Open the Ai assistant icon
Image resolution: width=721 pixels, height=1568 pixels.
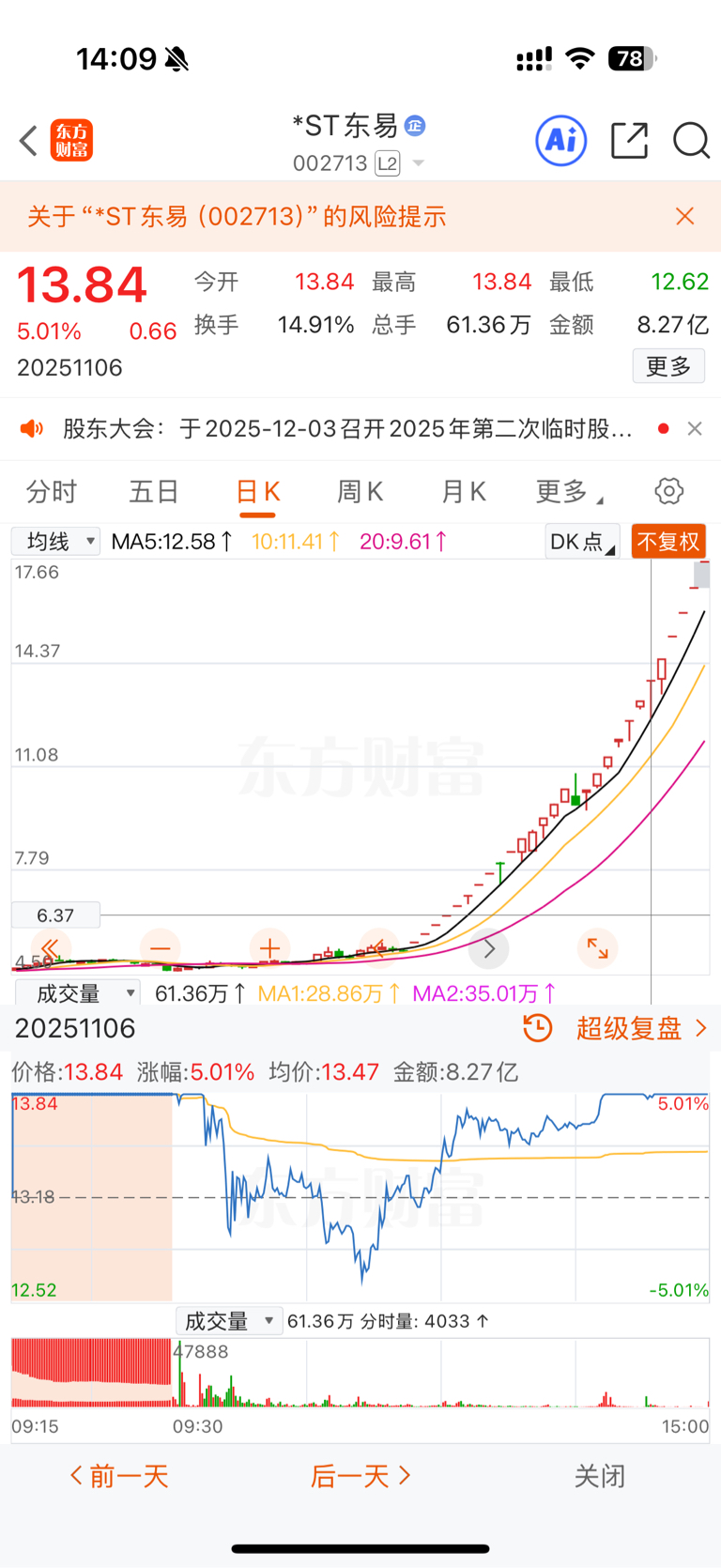(561, 141)
